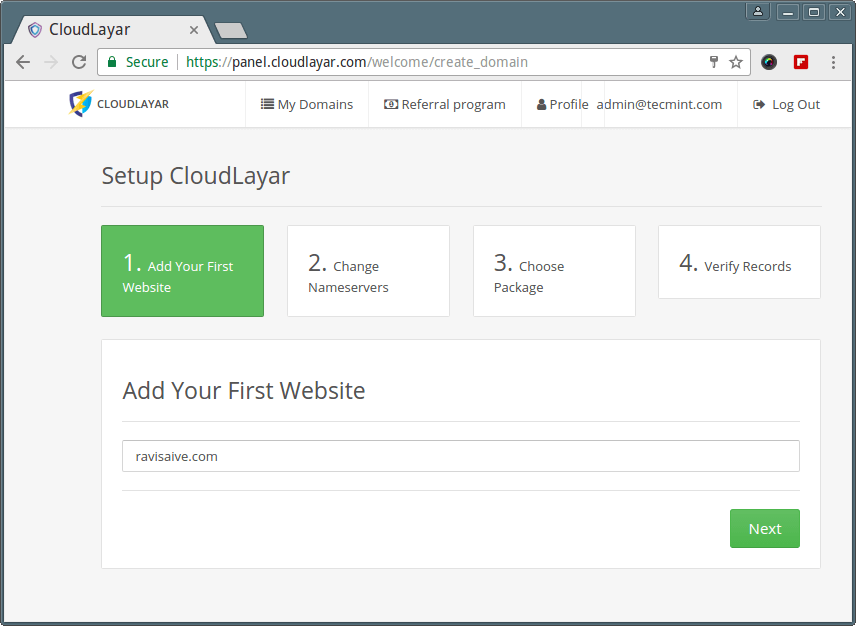This screenshot has height=626, width=856.
Task: Bookmark page with the star icon
Action: 736,62
